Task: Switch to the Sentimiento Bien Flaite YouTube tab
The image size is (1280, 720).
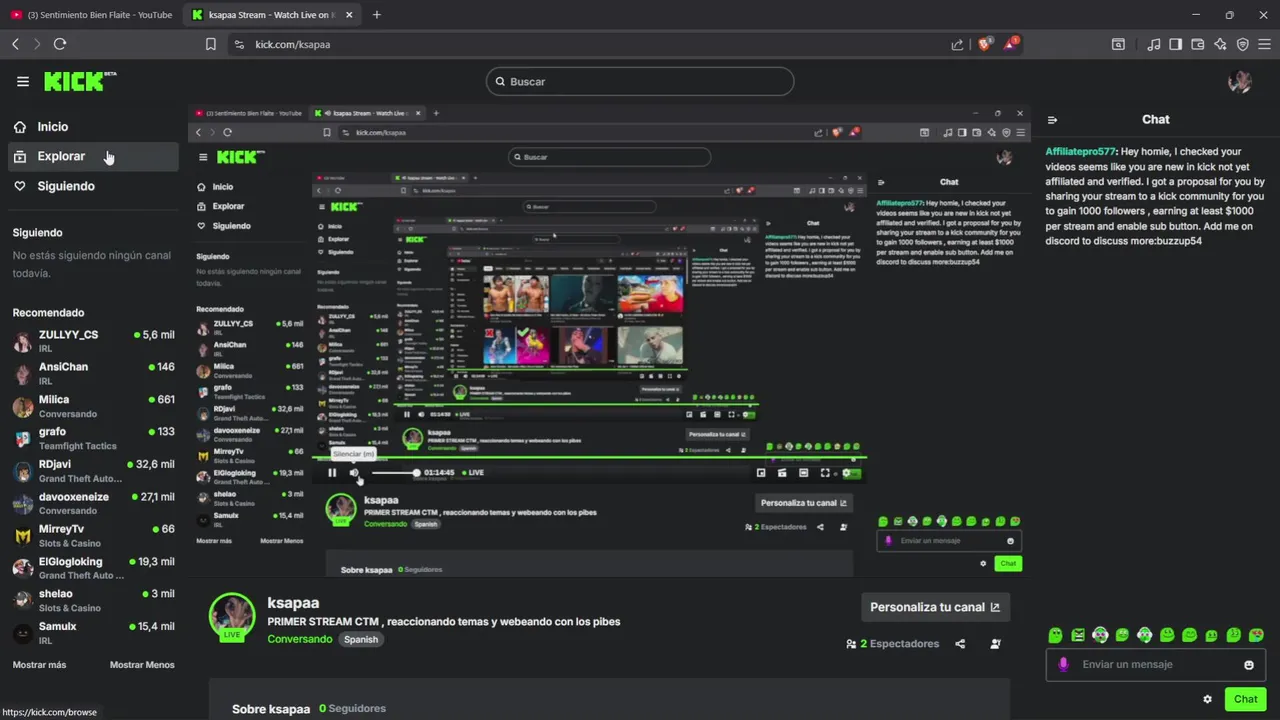Action: pos(90,15)
